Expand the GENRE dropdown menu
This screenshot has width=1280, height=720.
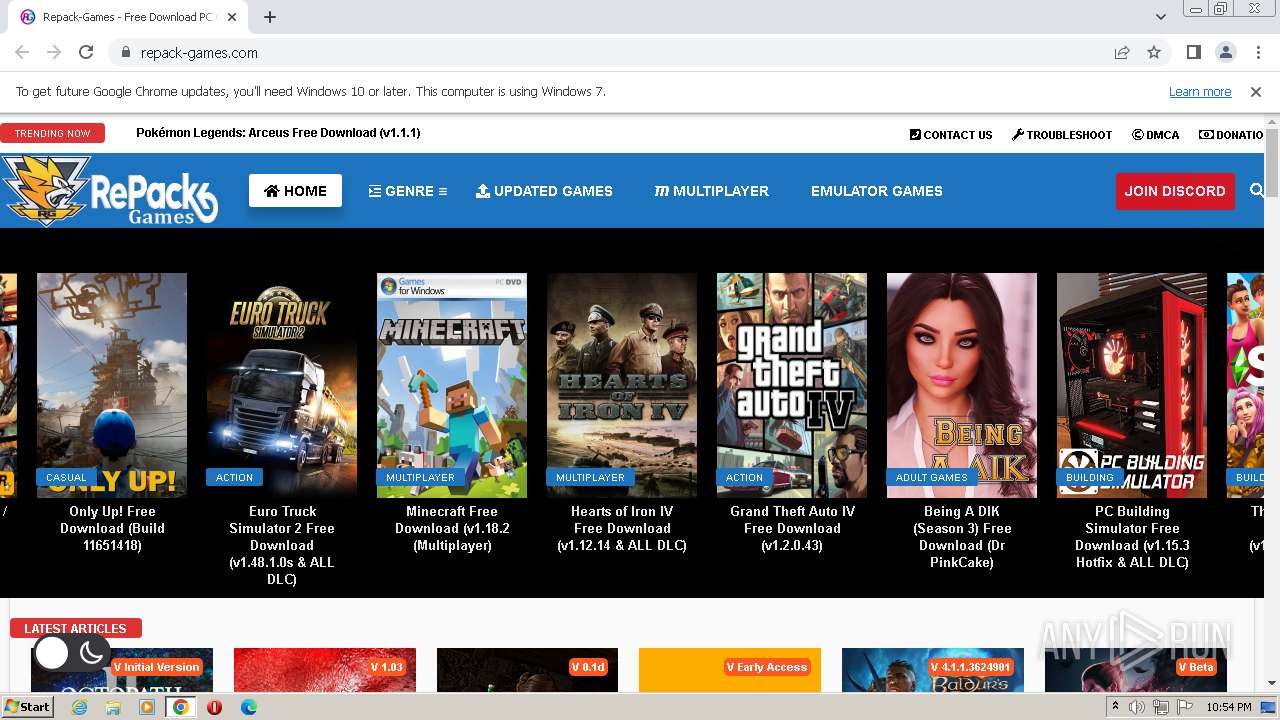click(408, 191)
